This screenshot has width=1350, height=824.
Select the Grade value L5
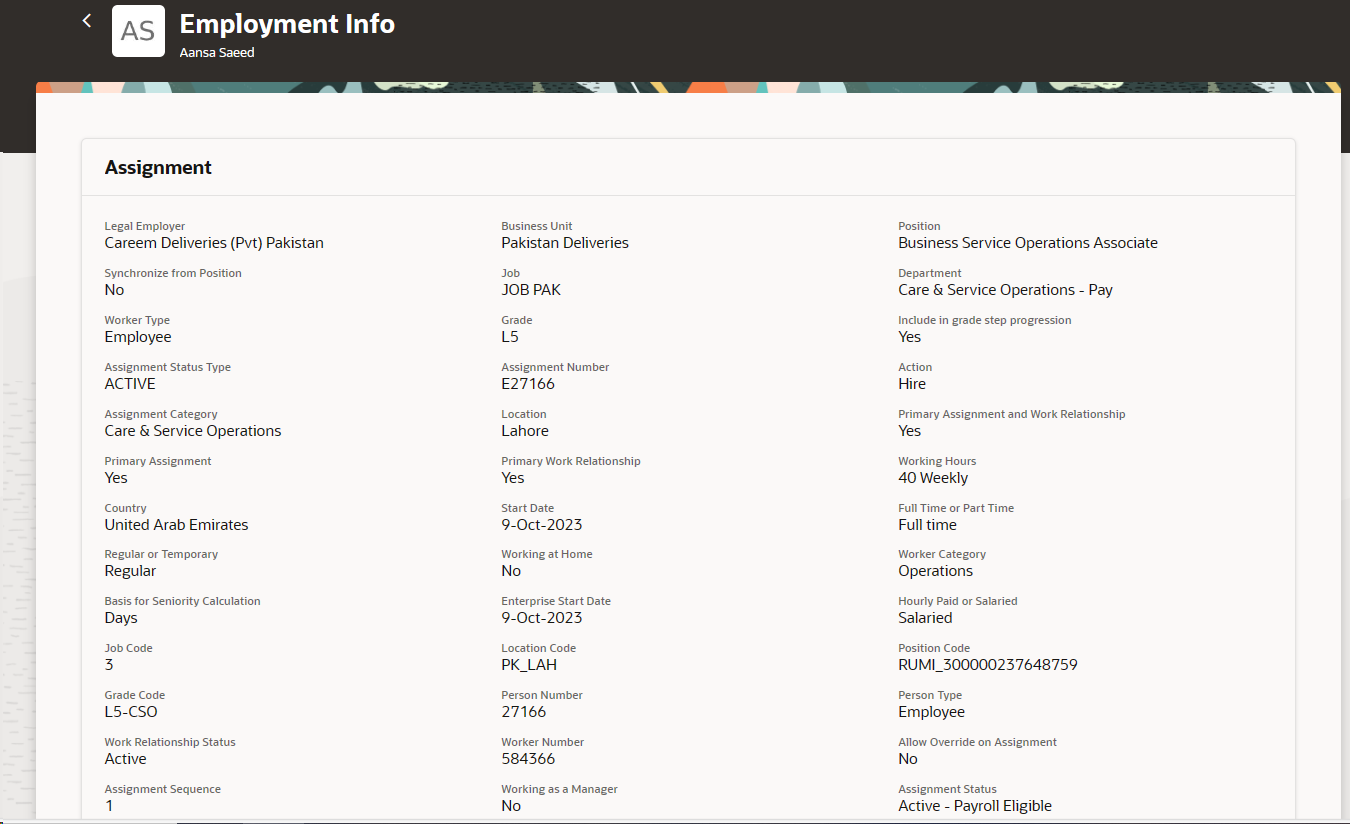509,336
